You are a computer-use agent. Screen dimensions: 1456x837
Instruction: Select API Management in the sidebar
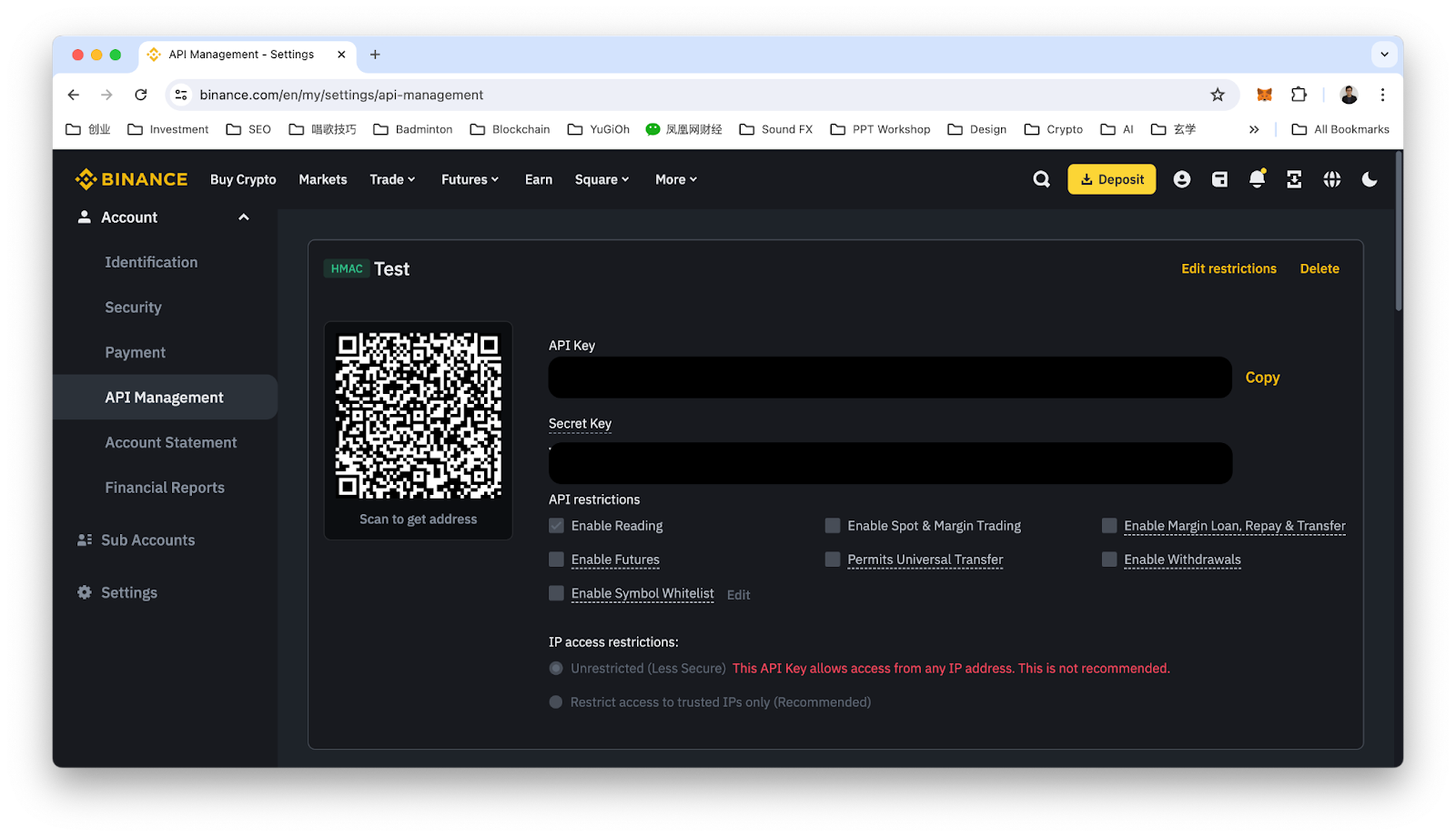(165, 398)
